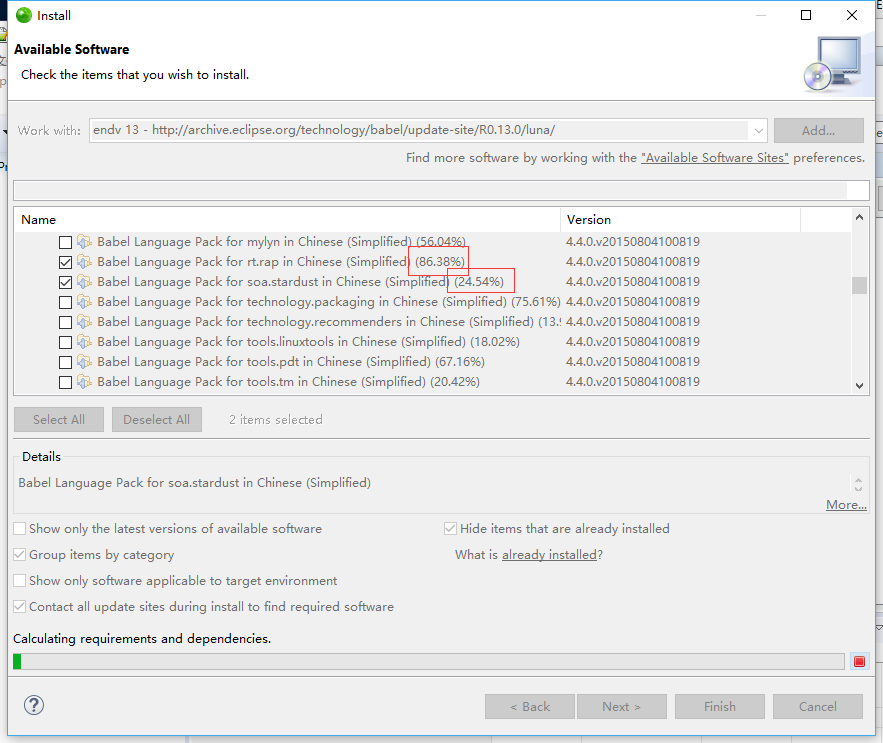Check the tools.tm language pack checkbox

coord(65,382)
